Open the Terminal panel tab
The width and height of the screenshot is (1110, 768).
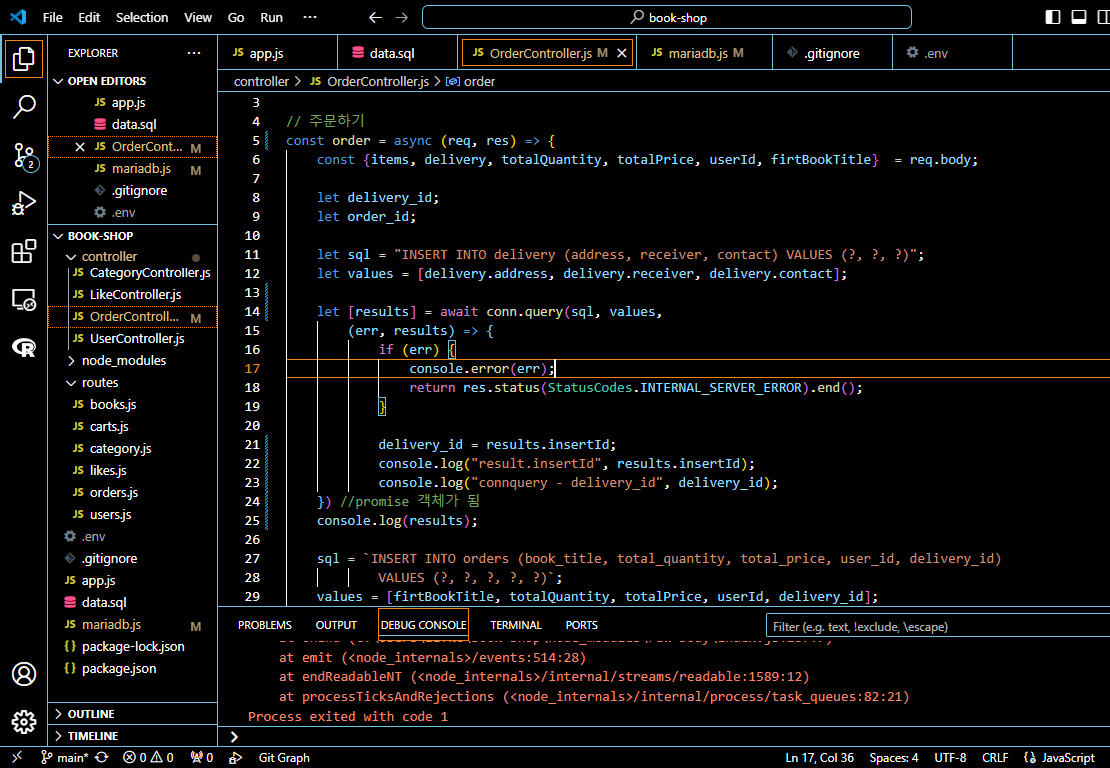coord(516,626)
